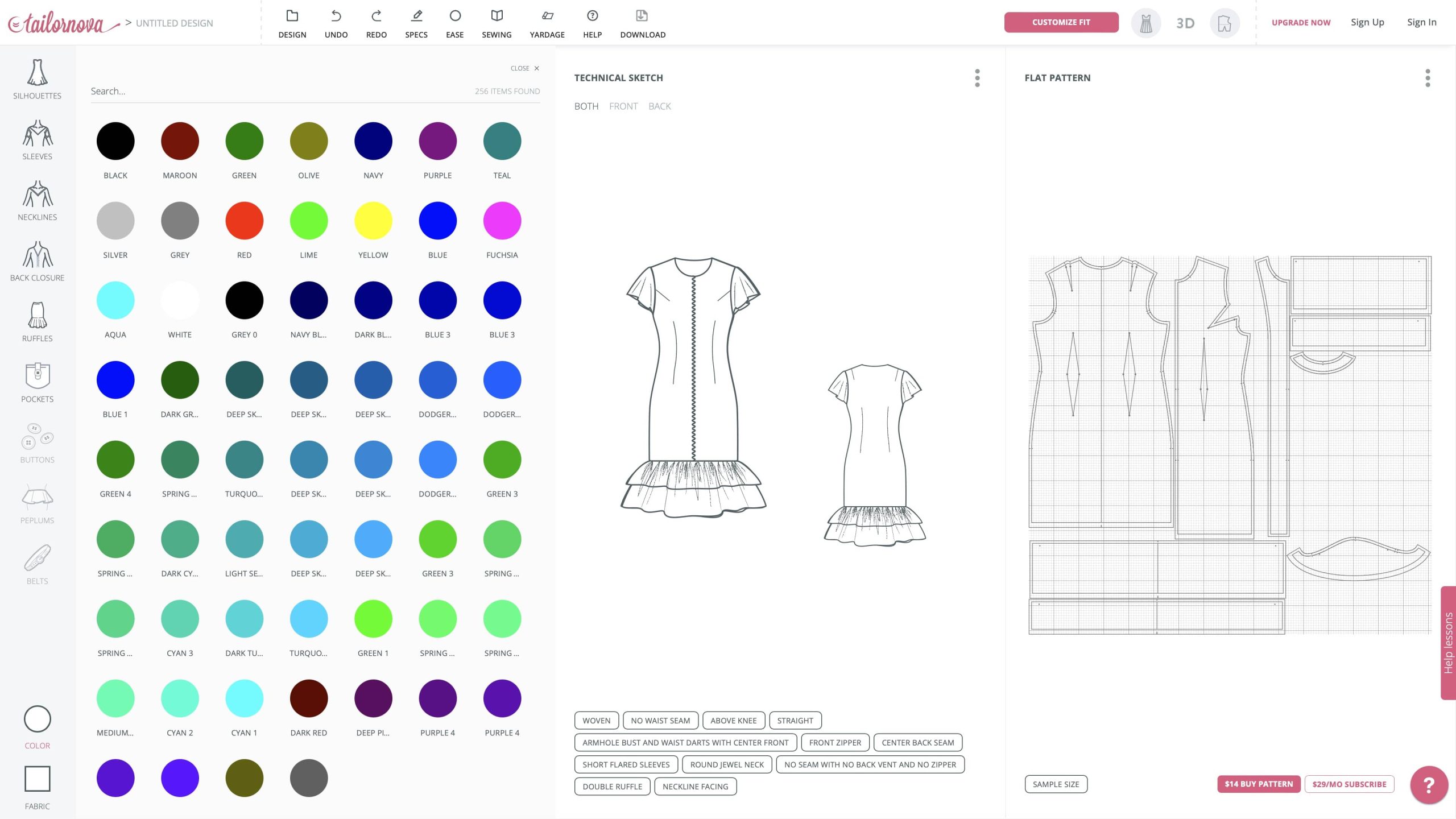Open Technical Sketch three-dot menu
This screenshot has width=1456, height=819.
(977, 78)
